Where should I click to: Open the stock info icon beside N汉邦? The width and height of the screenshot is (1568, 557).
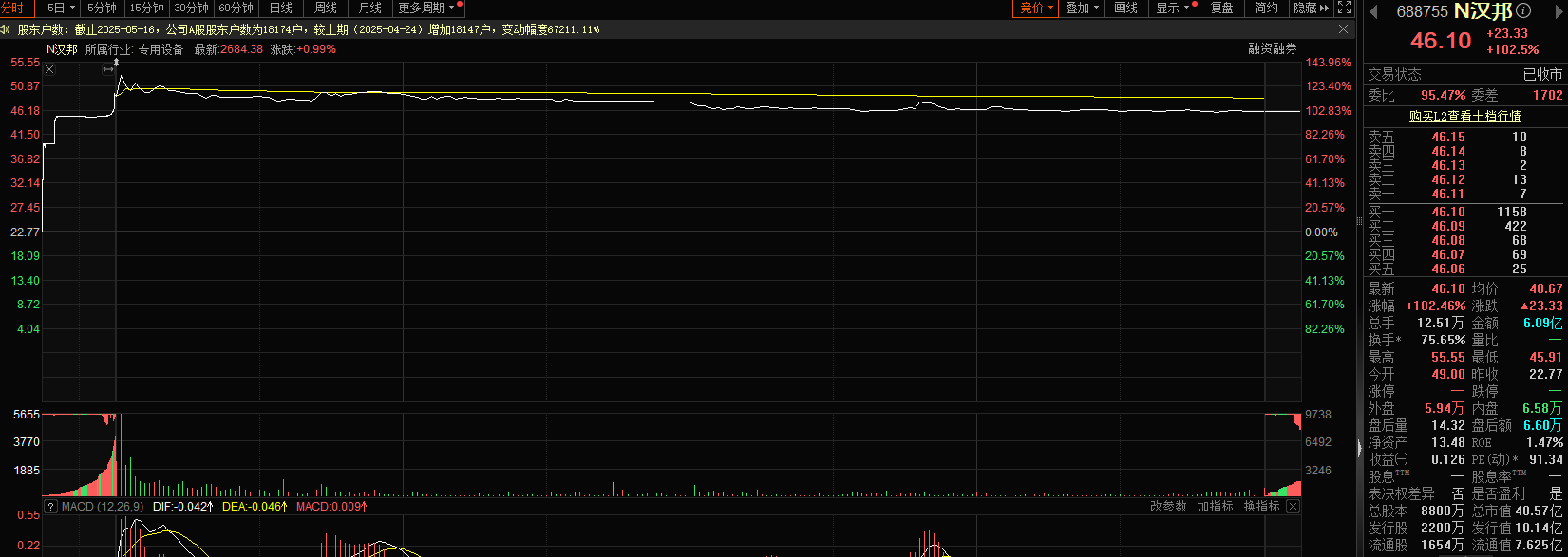[x=1524, y=11]
